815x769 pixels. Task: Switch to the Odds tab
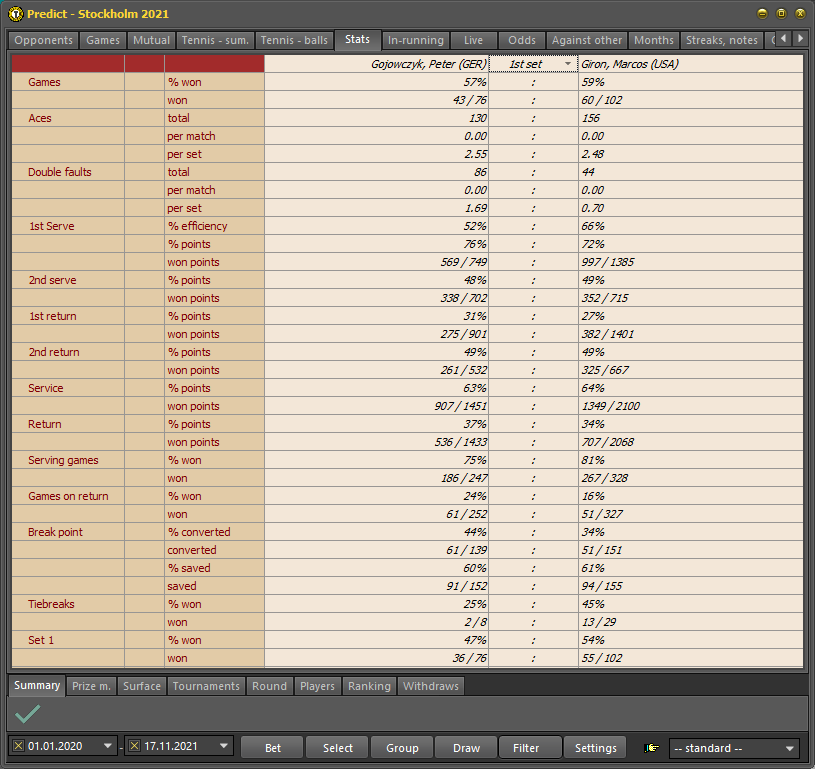pos(521,40)
